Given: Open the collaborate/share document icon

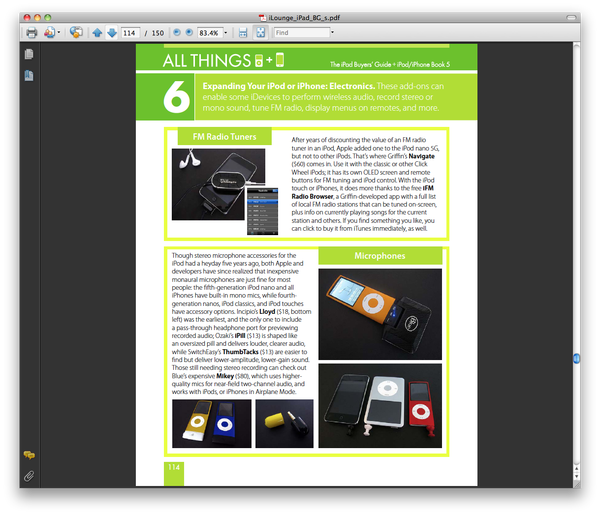Looking at the screenshot, I should pyautogui.click(x=49, y=33).
